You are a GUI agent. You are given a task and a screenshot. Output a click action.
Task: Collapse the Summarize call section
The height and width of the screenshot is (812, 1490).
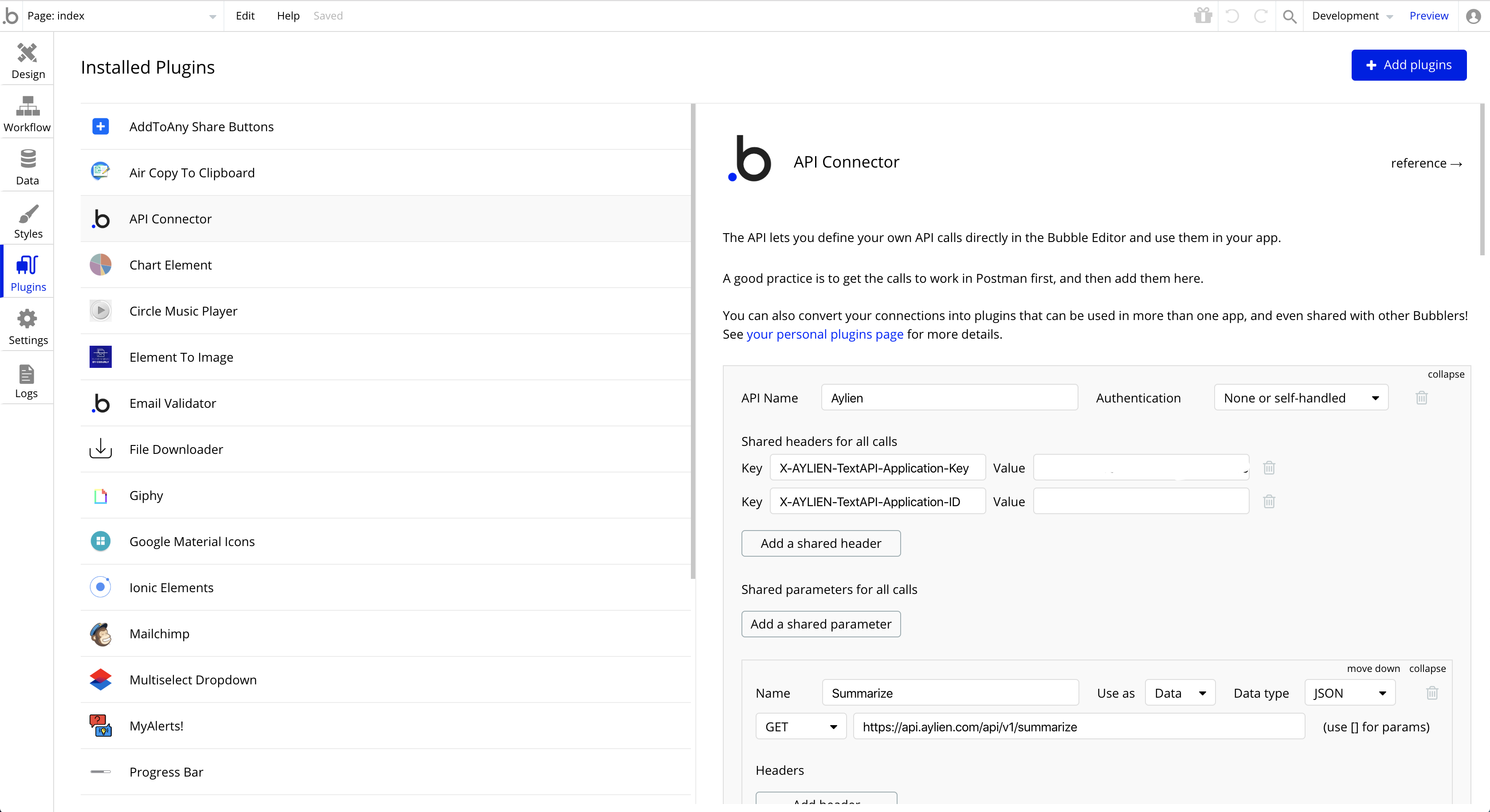pyautogui.click(x=1427, y=668)
